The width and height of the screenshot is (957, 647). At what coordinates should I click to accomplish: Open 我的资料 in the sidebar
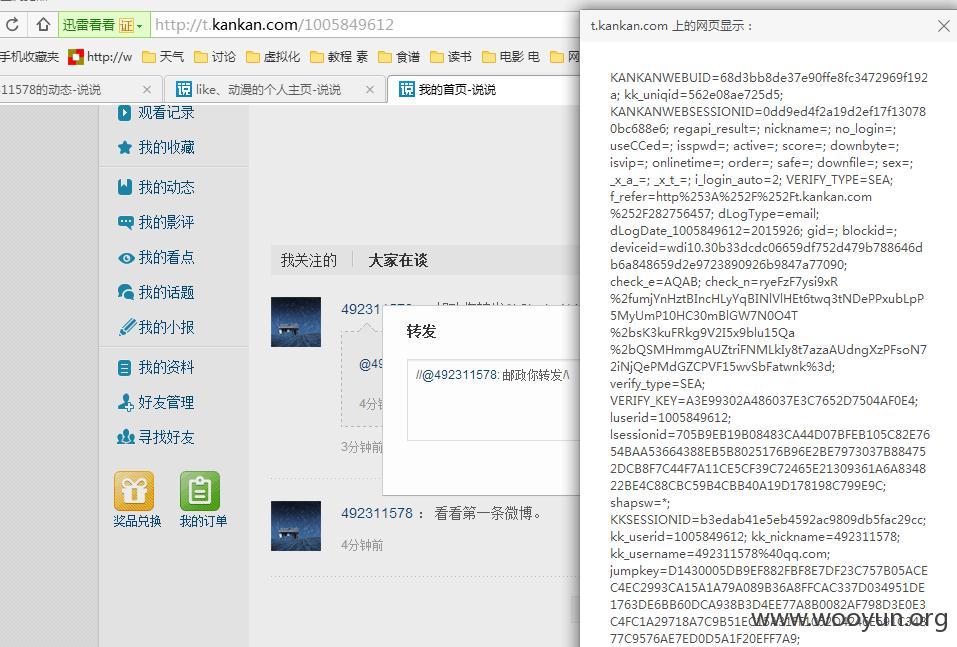pyautogui.click(x=156, y=367)
